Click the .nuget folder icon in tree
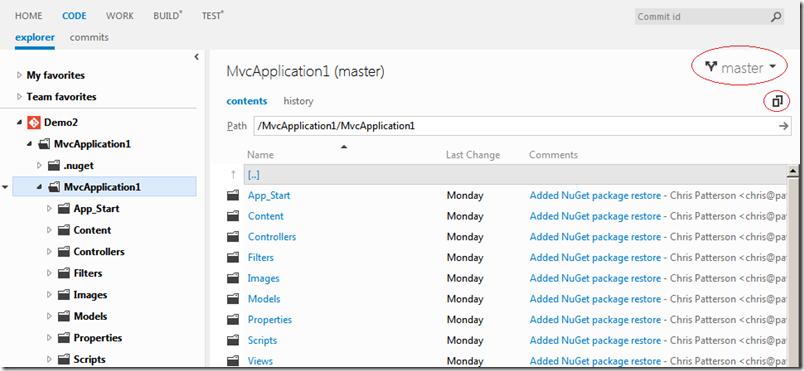 pyautogui.click(x=54, y=166)
